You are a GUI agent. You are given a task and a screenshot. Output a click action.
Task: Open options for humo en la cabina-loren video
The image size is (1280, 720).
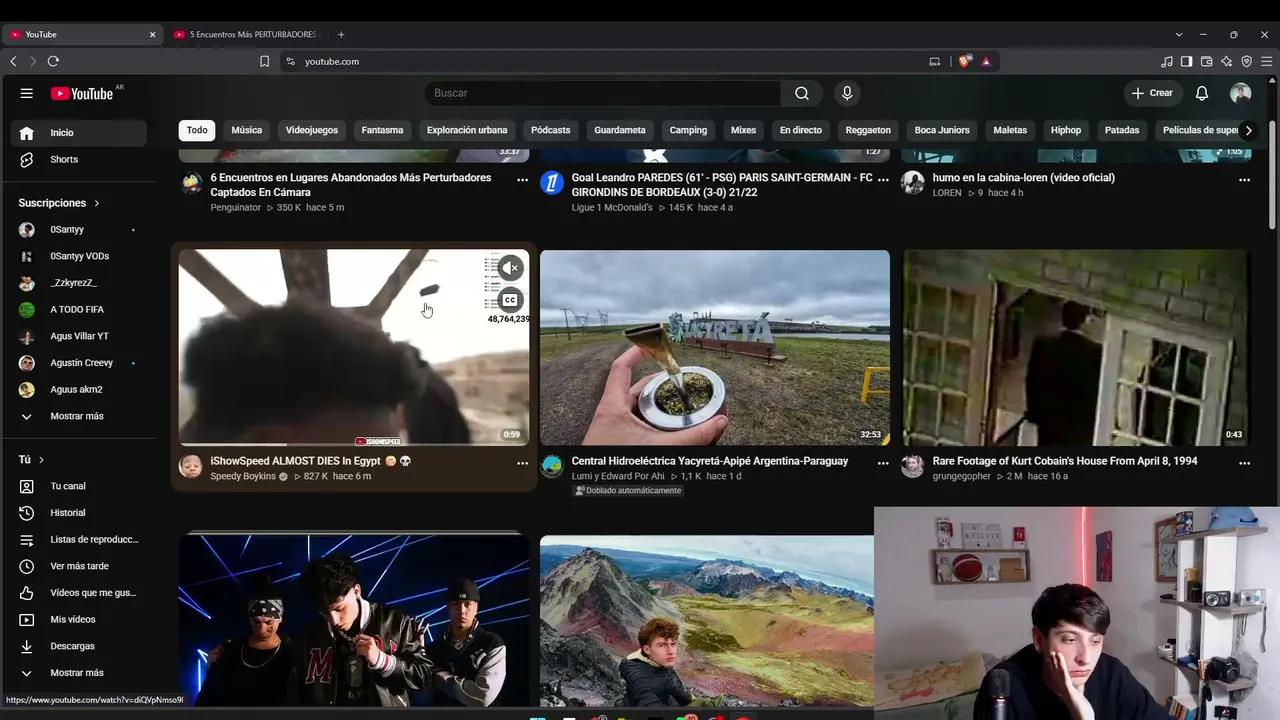(1244, 180)
